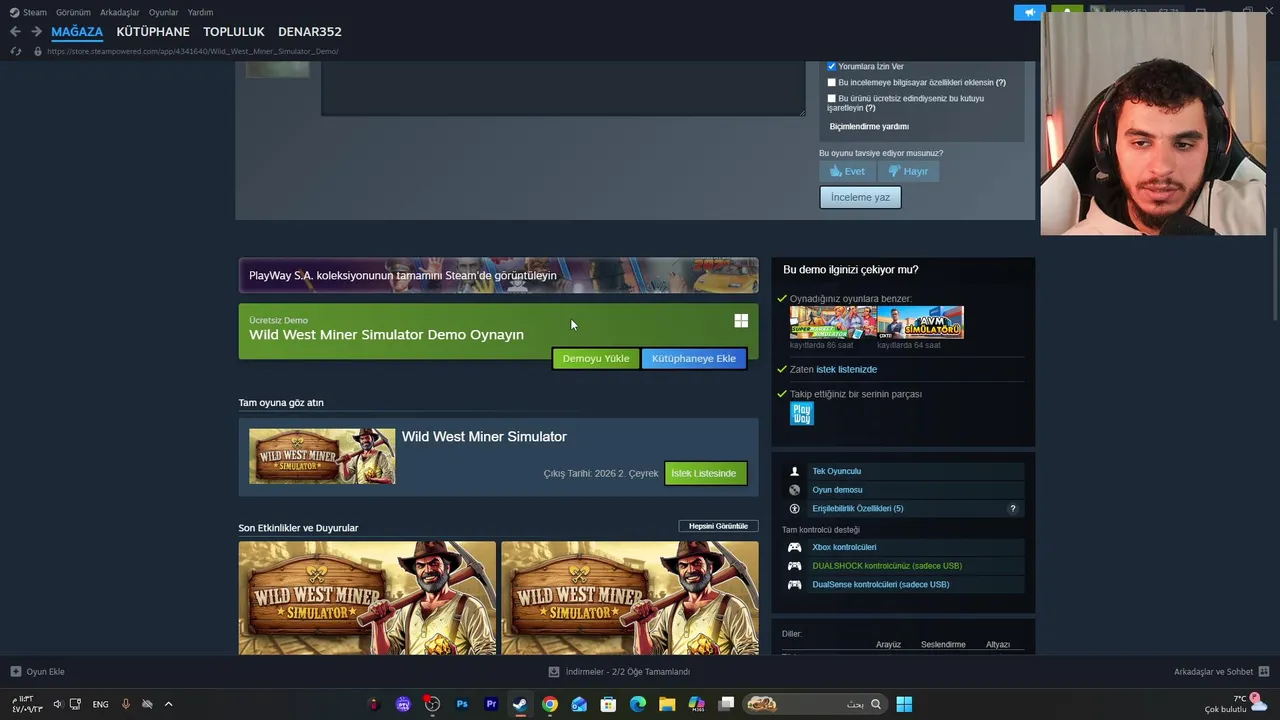Switch to the TOPLULUK tab
This screenshot has width=1280, height=720.
(234, 32)
